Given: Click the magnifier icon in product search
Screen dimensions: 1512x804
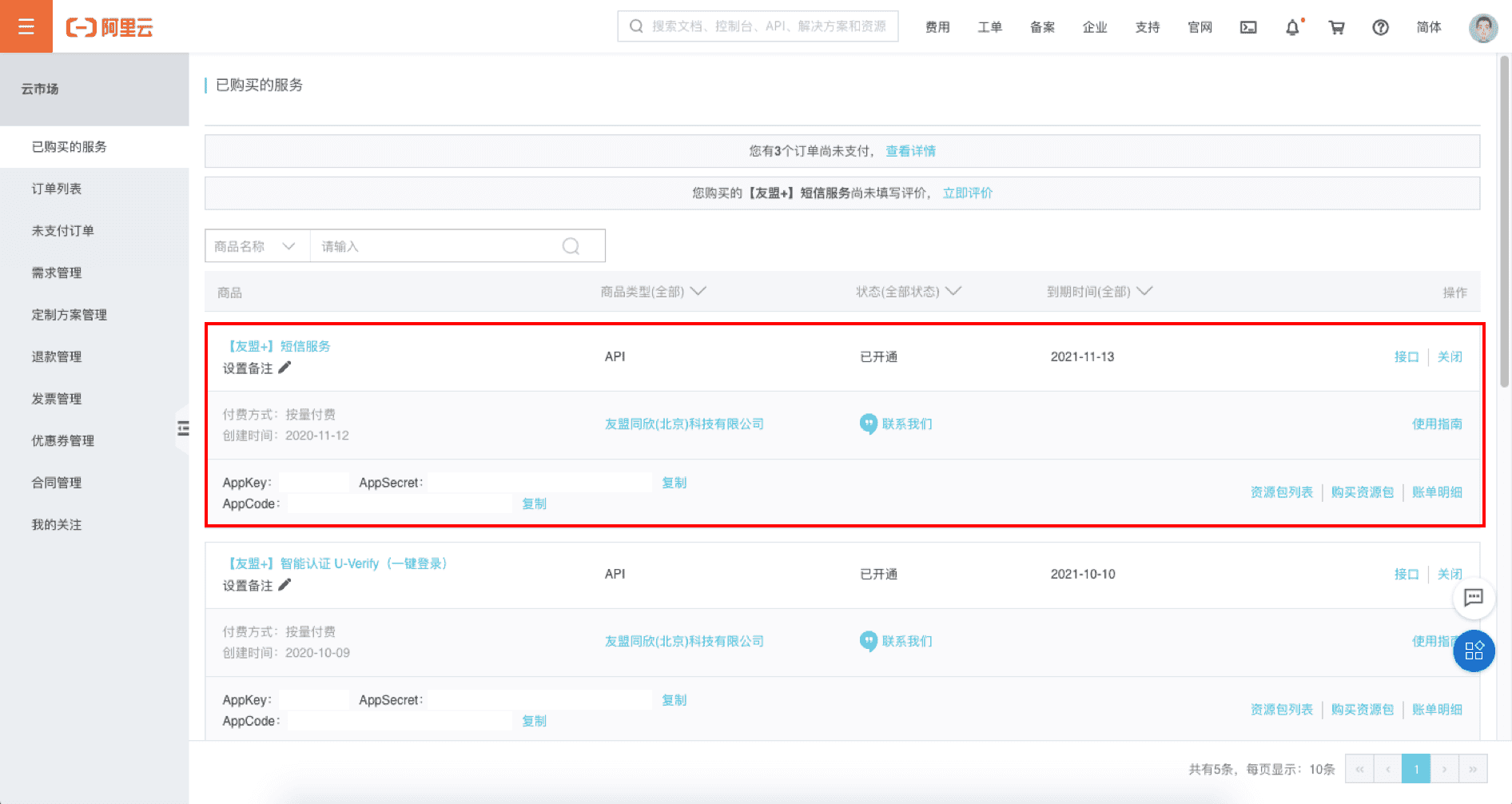Looking at the screenshot, I should (x=571, y=246).
